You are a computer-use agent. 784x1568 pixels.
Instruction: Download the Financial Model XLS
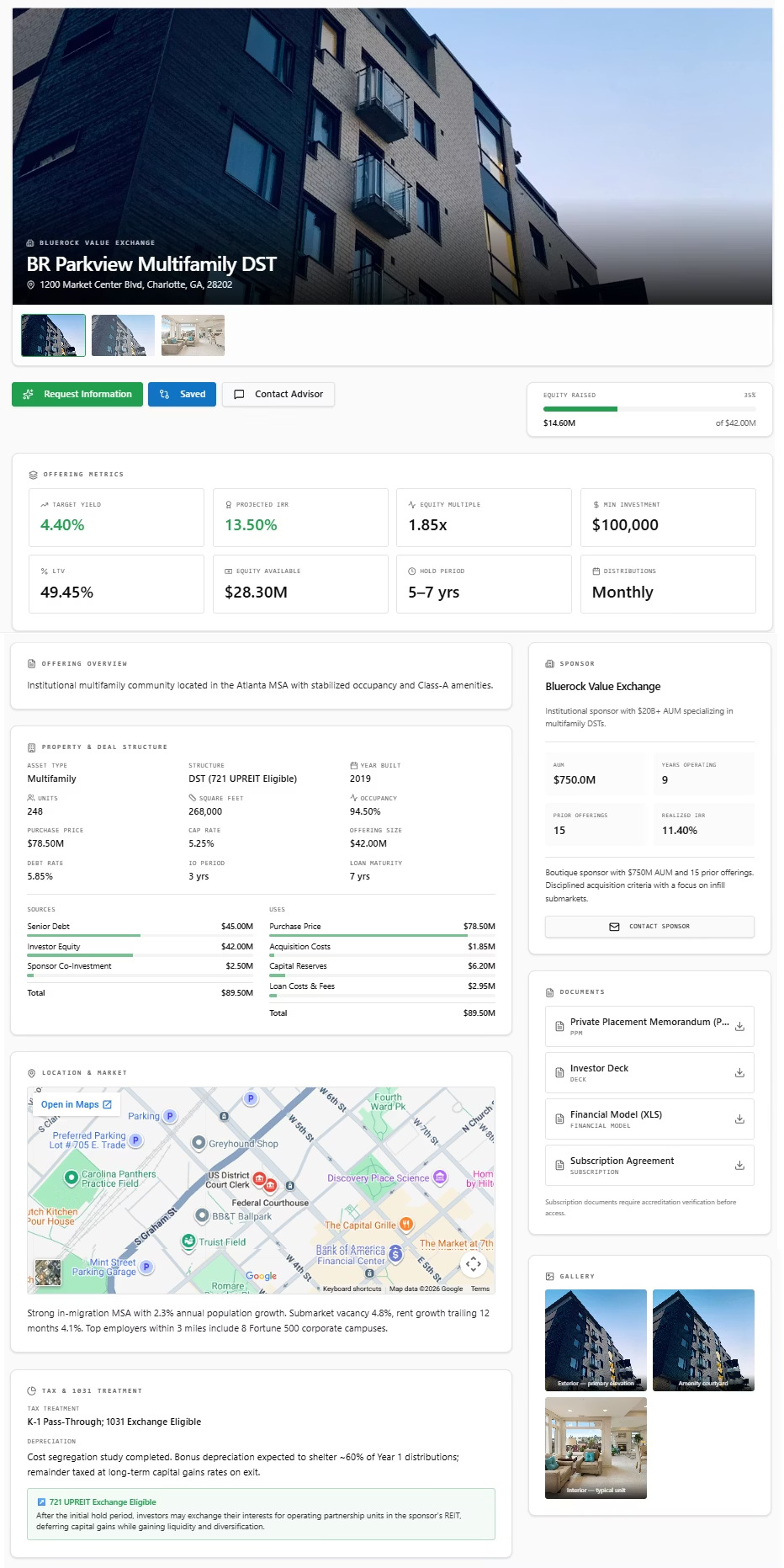point(739,1119)
